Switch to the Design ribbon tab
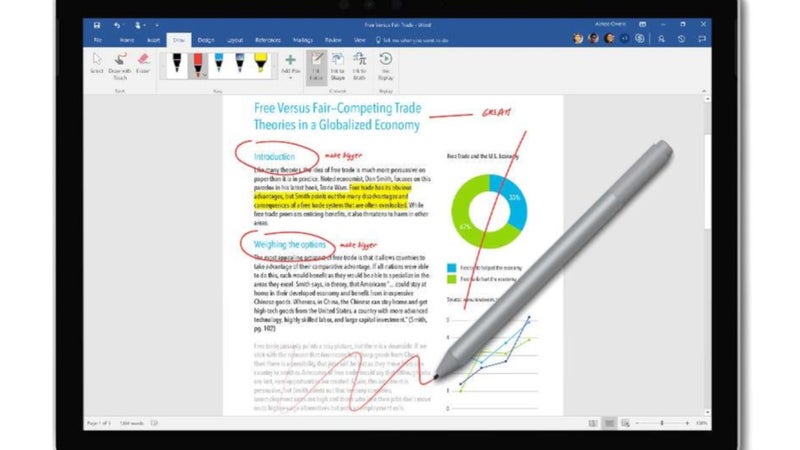Screen dimensions: 800x450 206,40
